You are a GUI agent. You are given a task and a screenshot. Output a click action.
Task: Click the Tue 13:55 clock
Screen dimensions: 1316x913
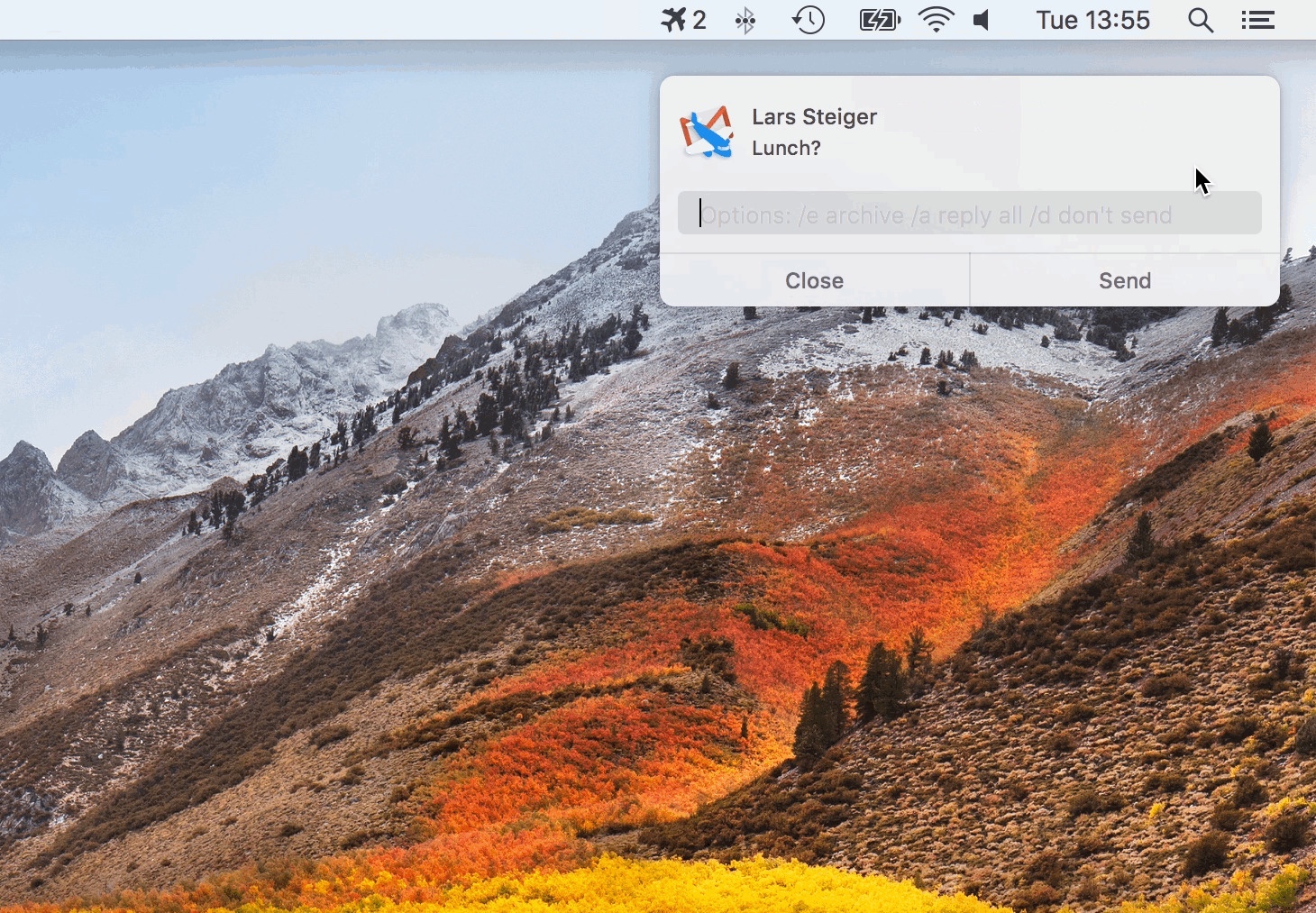pos(1092,20)
